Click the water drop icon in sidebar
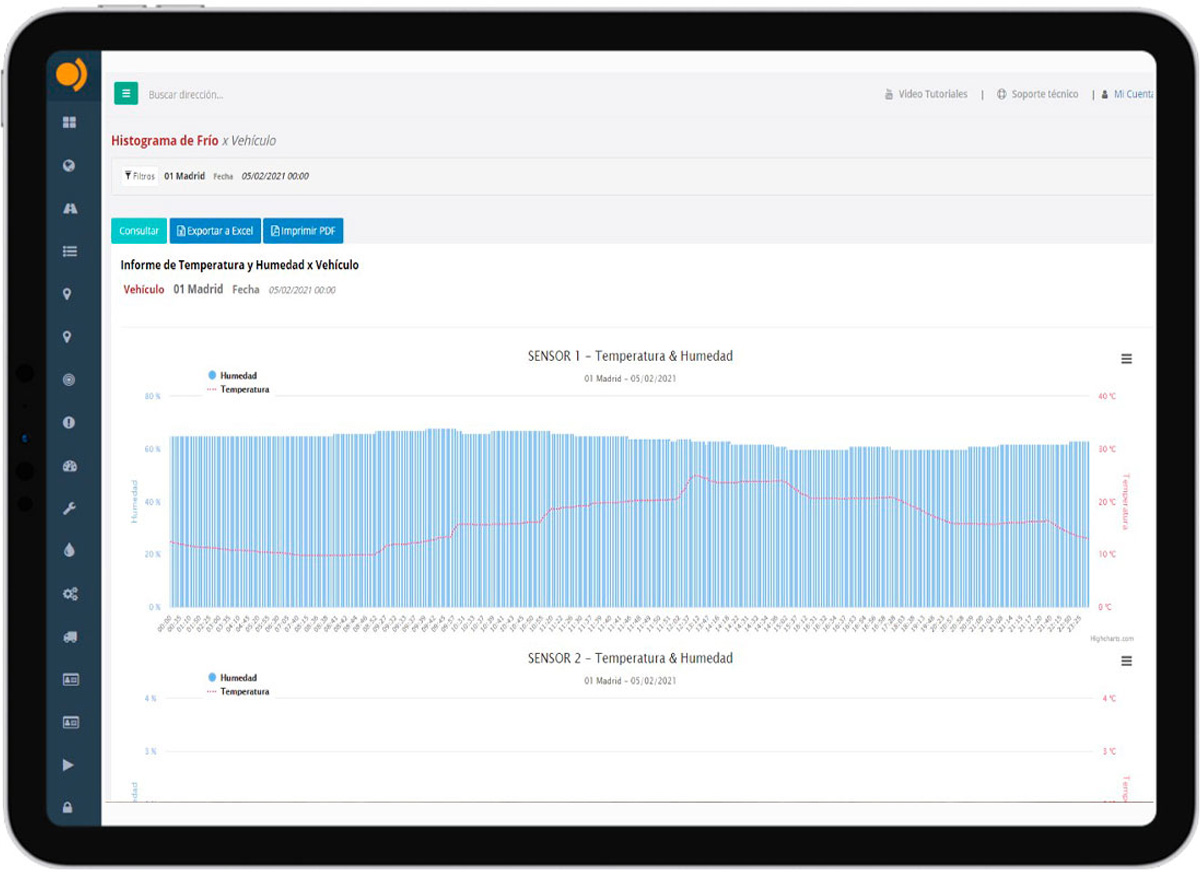The height and width of the screenshot is (872, 1200). point(69,551)
